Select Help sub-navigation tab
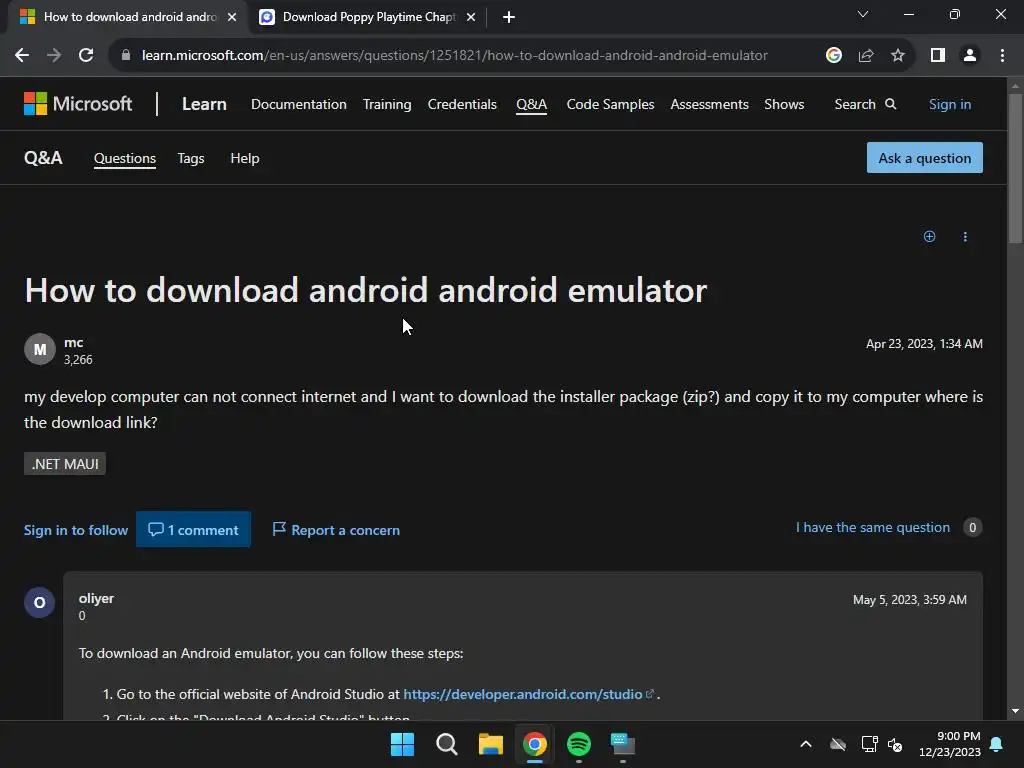 pos(245,158)
